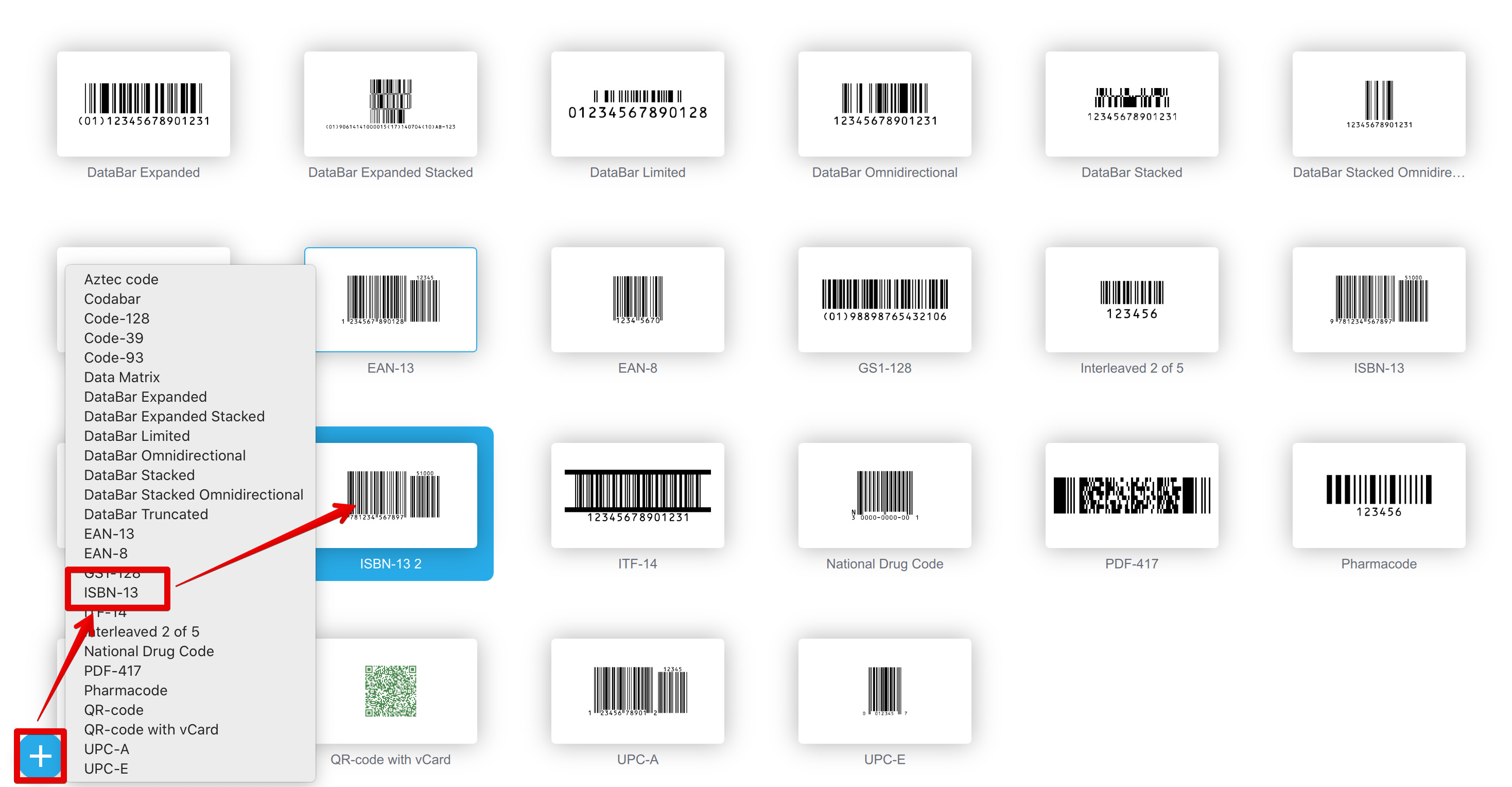
Task: Select "Data Matrix" in the dropdown list
Action: (x=121, y=377)
